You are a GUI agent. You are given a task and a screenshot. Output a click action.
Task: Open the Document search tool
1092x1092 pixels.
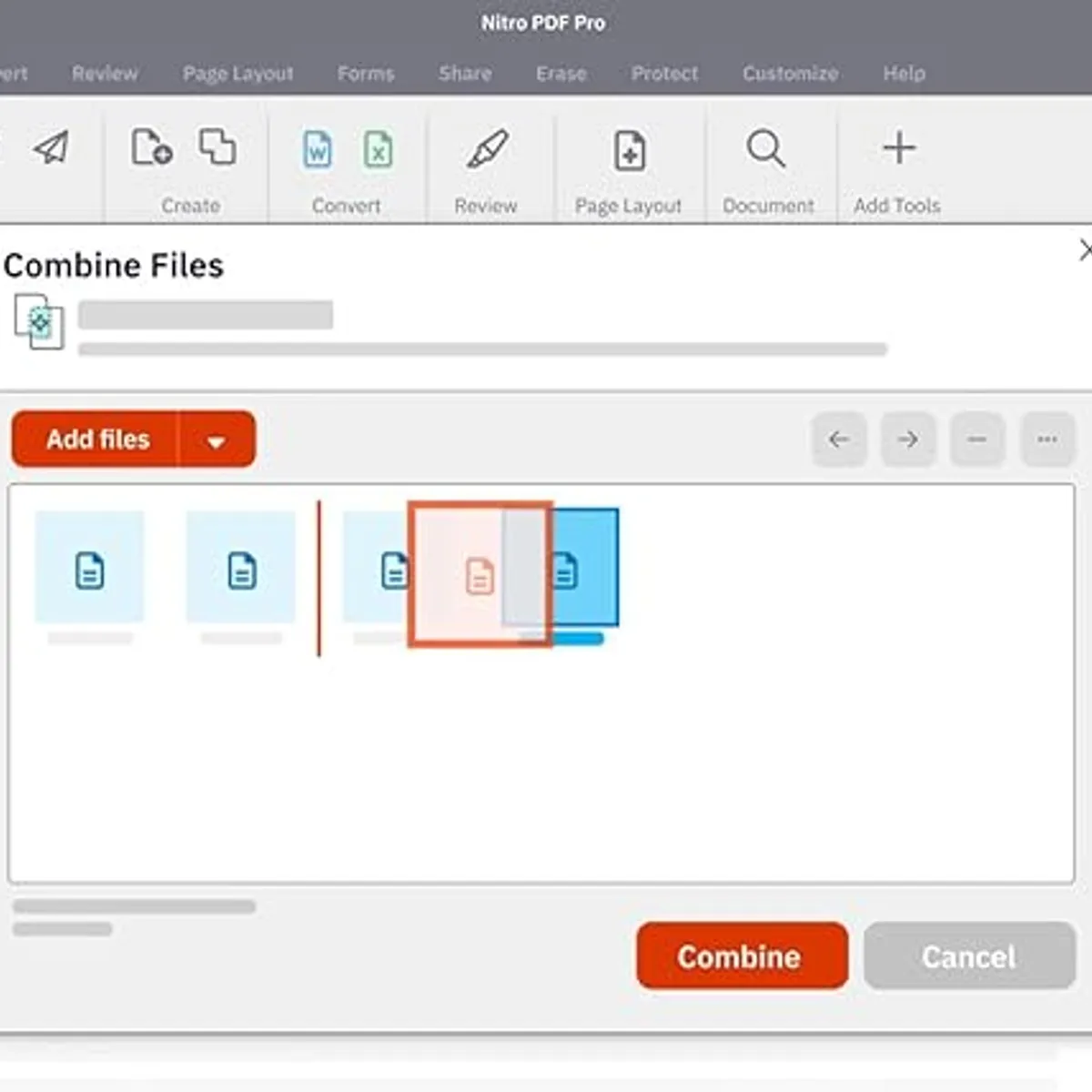765,148
